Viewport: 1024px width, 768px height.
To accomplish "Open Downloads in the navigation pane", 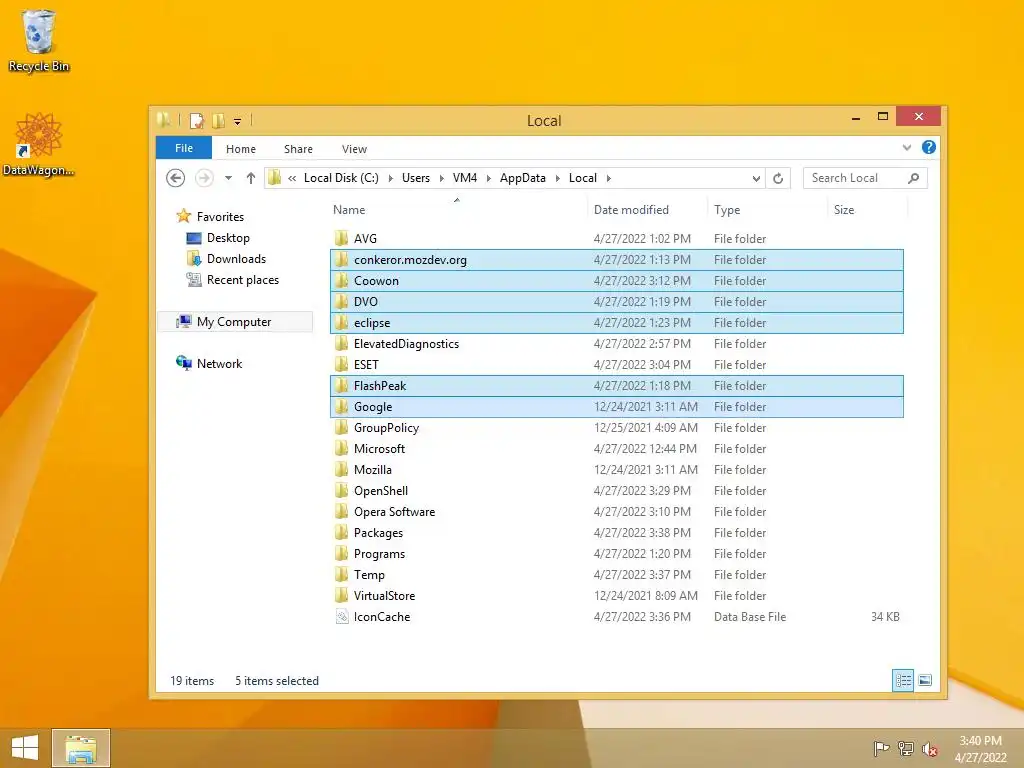I will coord(236,259).
